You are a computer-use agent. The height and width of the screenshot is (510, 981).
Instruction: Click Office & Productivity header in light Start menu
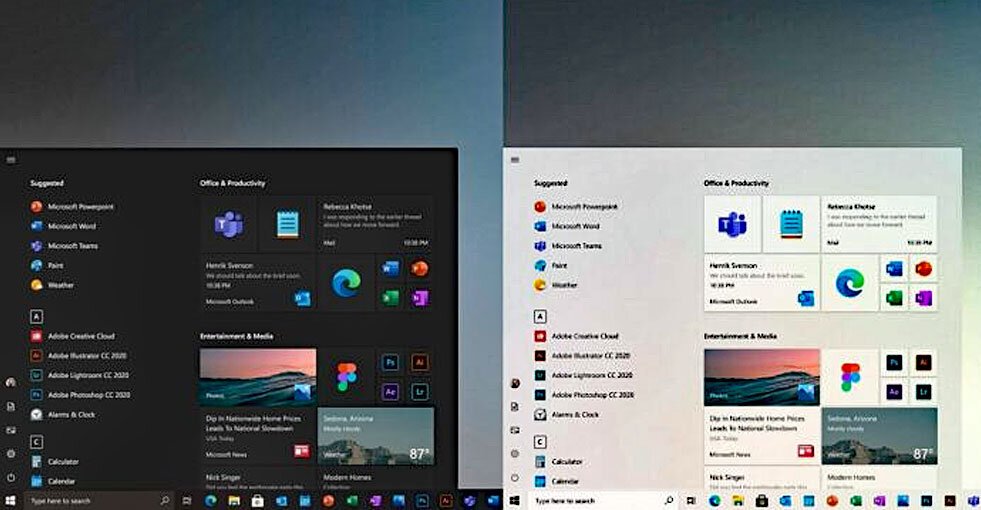click(x=736, y=183)
